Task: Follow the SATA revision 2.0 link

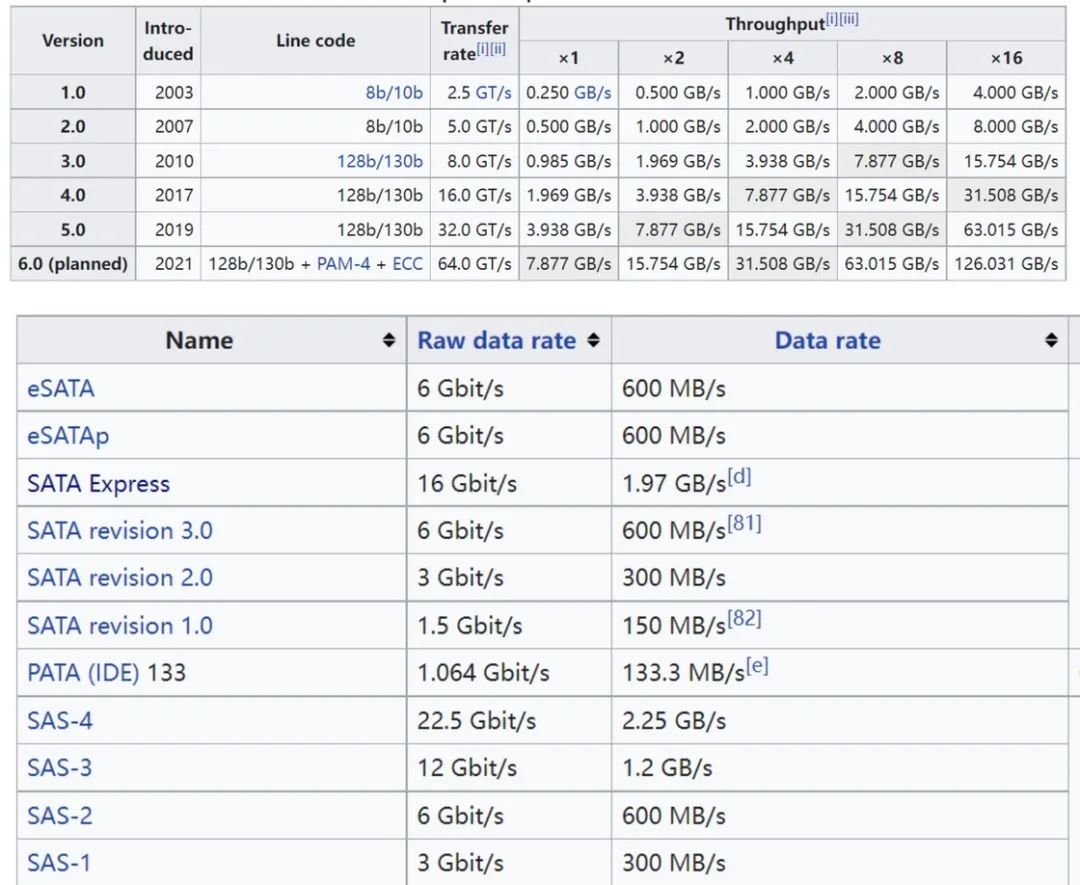Action: (x=120, y=578)
